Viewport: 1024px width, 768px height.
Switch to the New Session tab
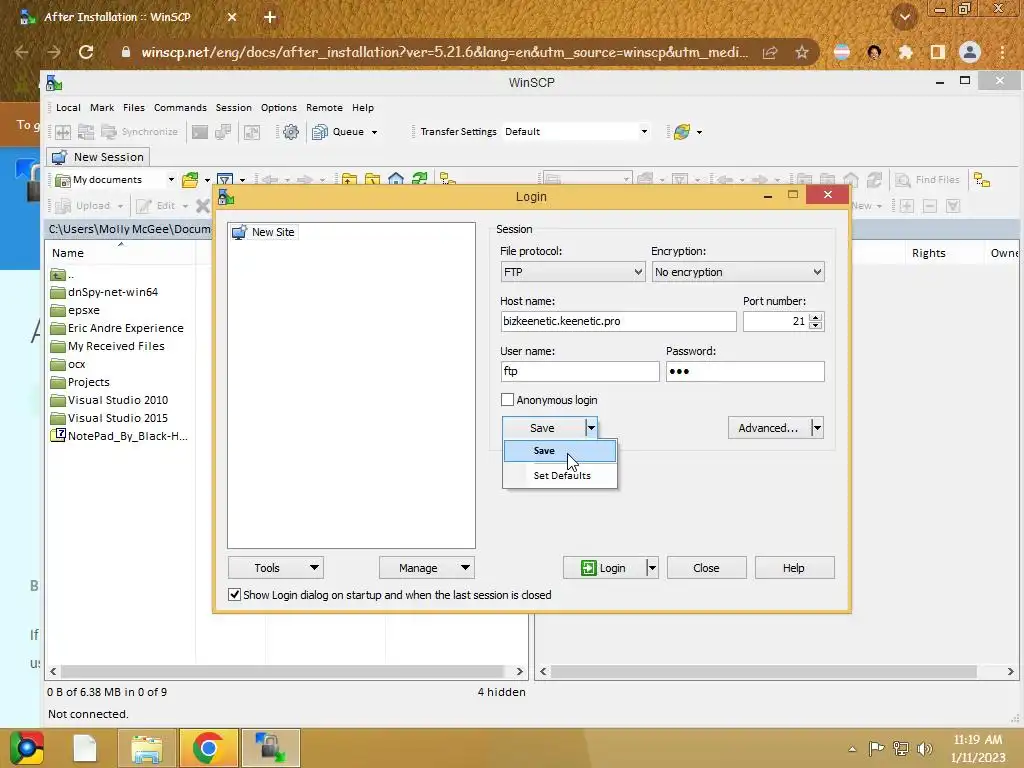point(98,157)
